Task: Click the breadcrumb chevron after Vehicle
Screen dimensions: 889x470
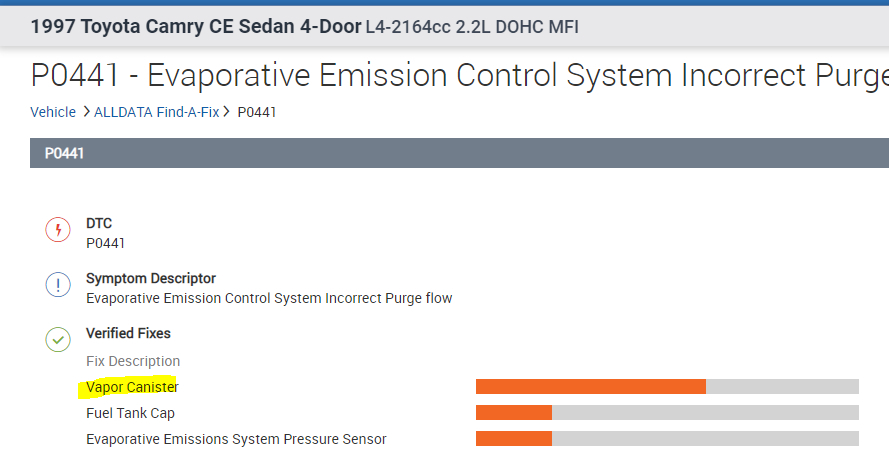Action: 86,112
